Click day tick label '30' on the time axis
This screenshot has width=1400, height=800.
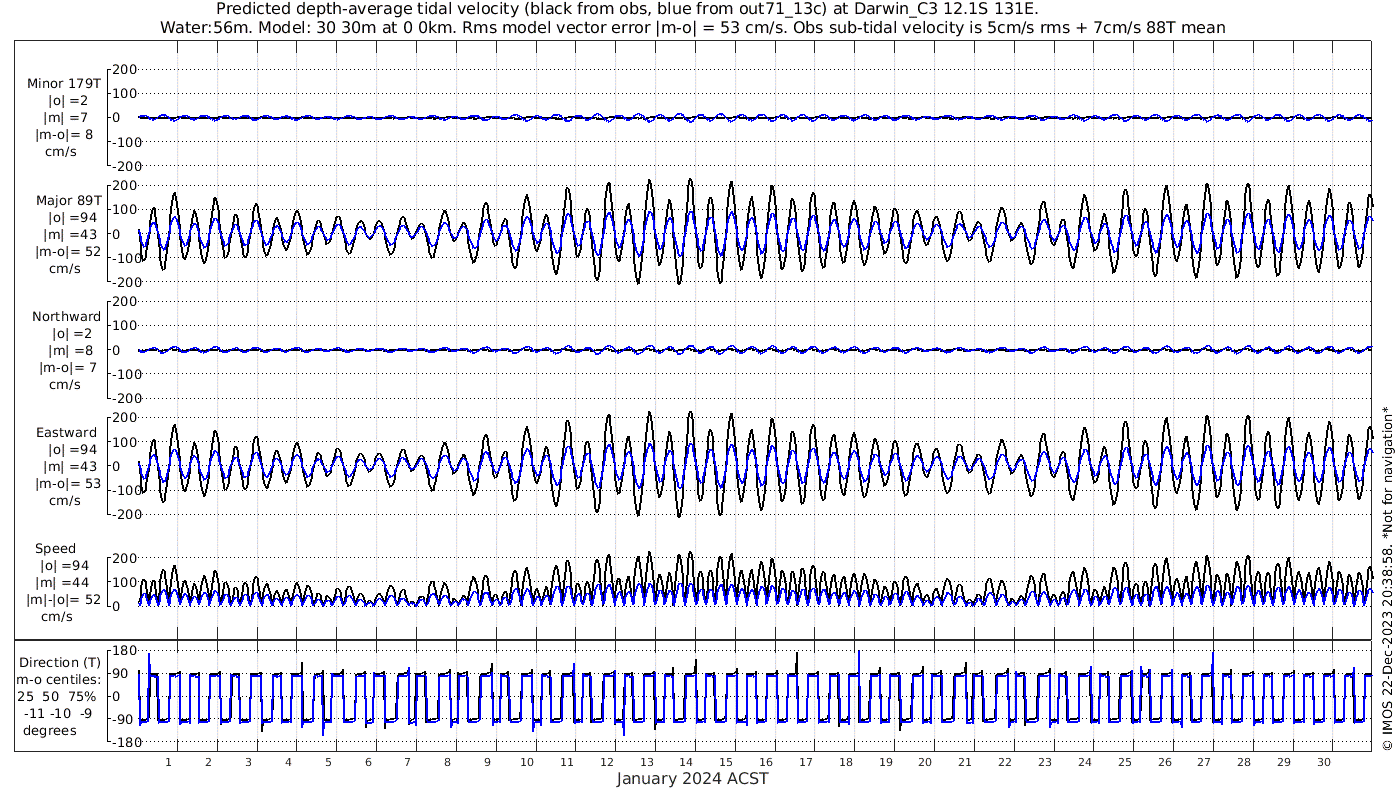pyautogui.click(x=1323, y=762)
